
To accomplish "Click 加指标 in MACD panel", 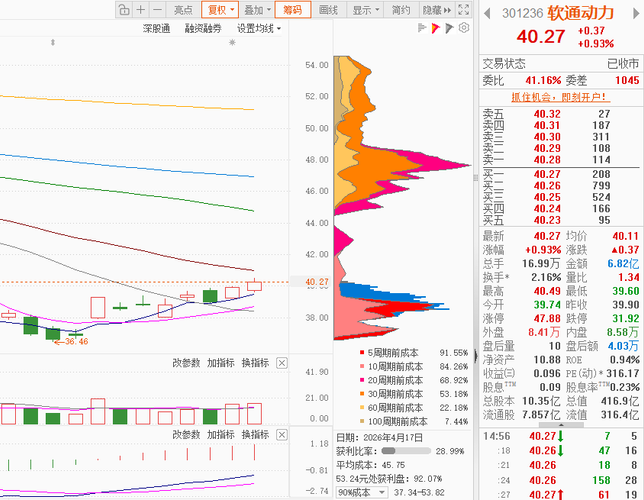I will pyautogui.click(x=221, y=435).
